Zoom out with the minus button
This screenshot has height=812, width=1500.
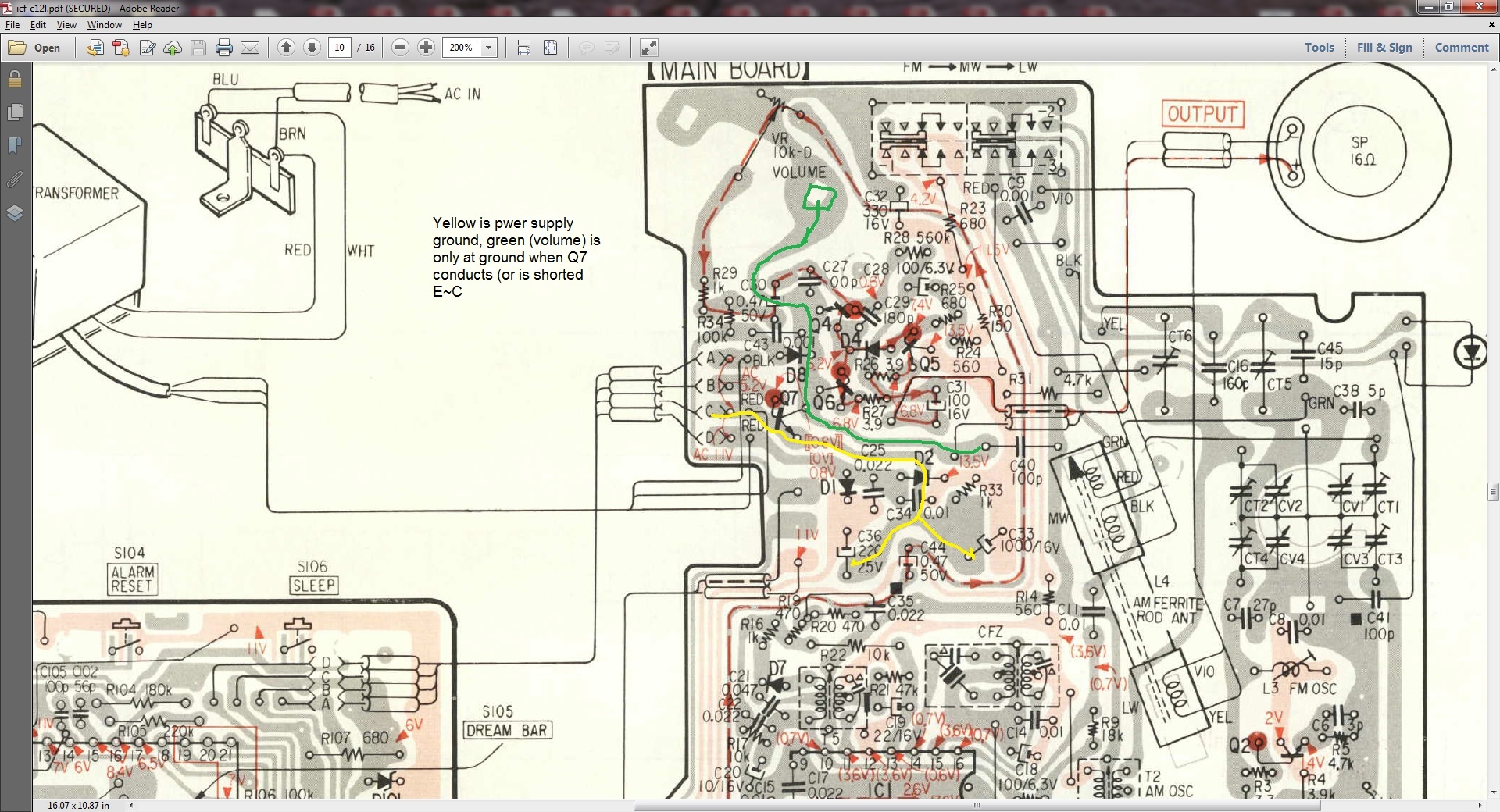coord(400,48)
